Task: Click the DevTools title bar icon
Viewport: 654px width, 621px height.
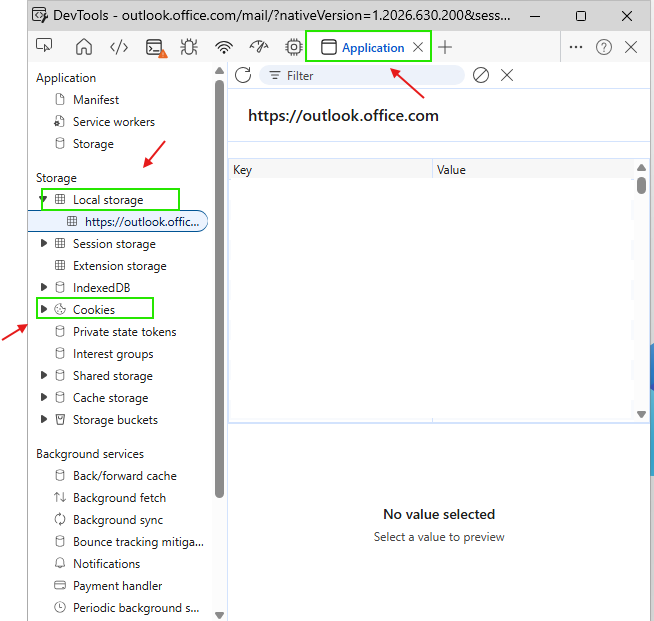Action: (x=40, y=15)
